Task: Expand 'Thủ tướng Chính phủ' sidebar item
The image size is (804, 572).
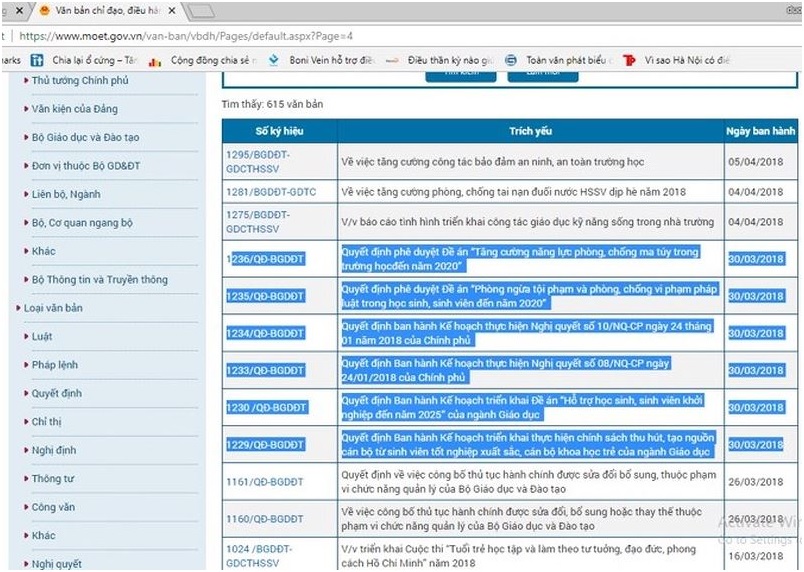Action: (80, 80)
